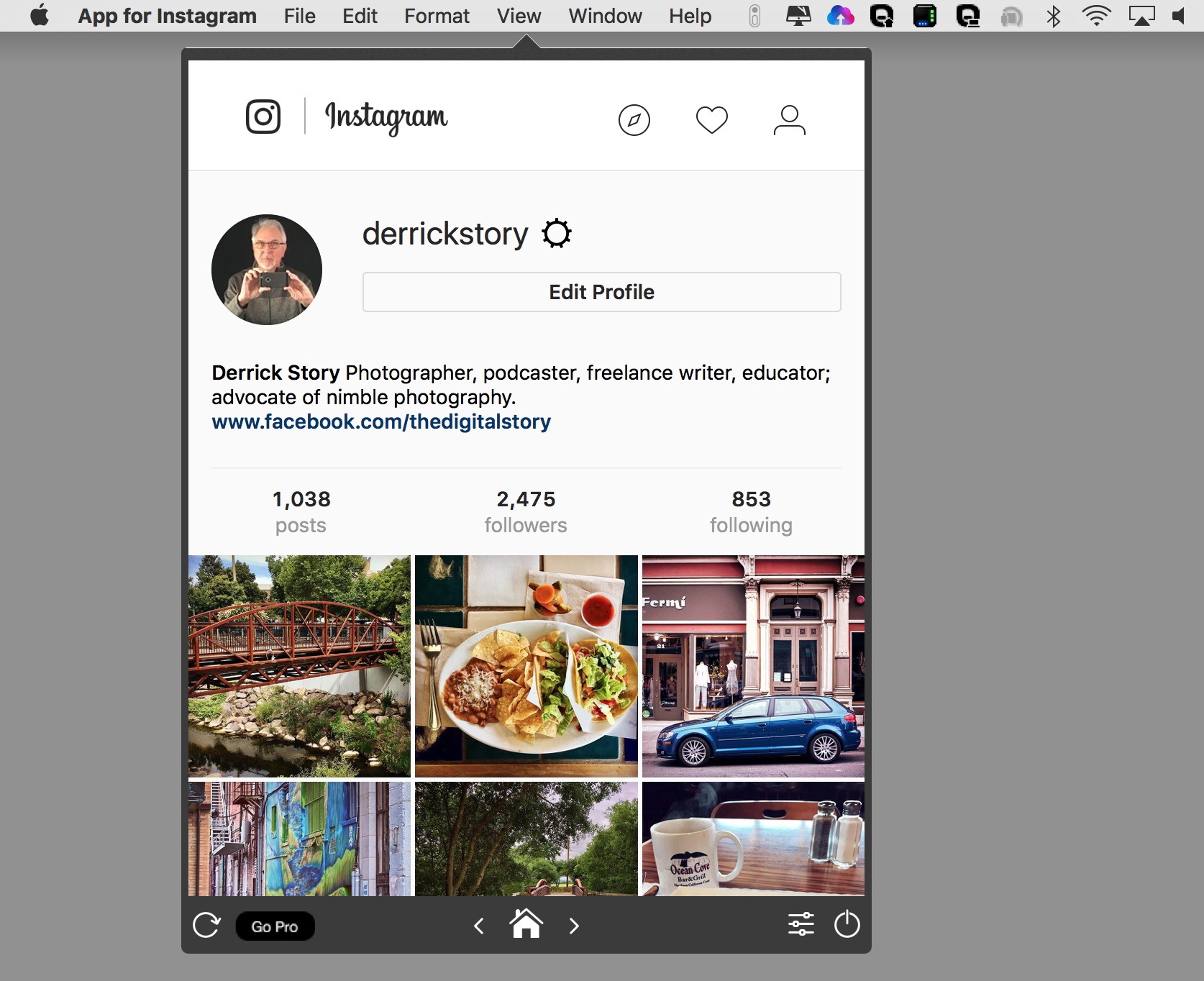The width and height of the screenshot is (1204, 981).
Task: Open the Bluetooth menu bar icon
Action: coord(1054,16)
